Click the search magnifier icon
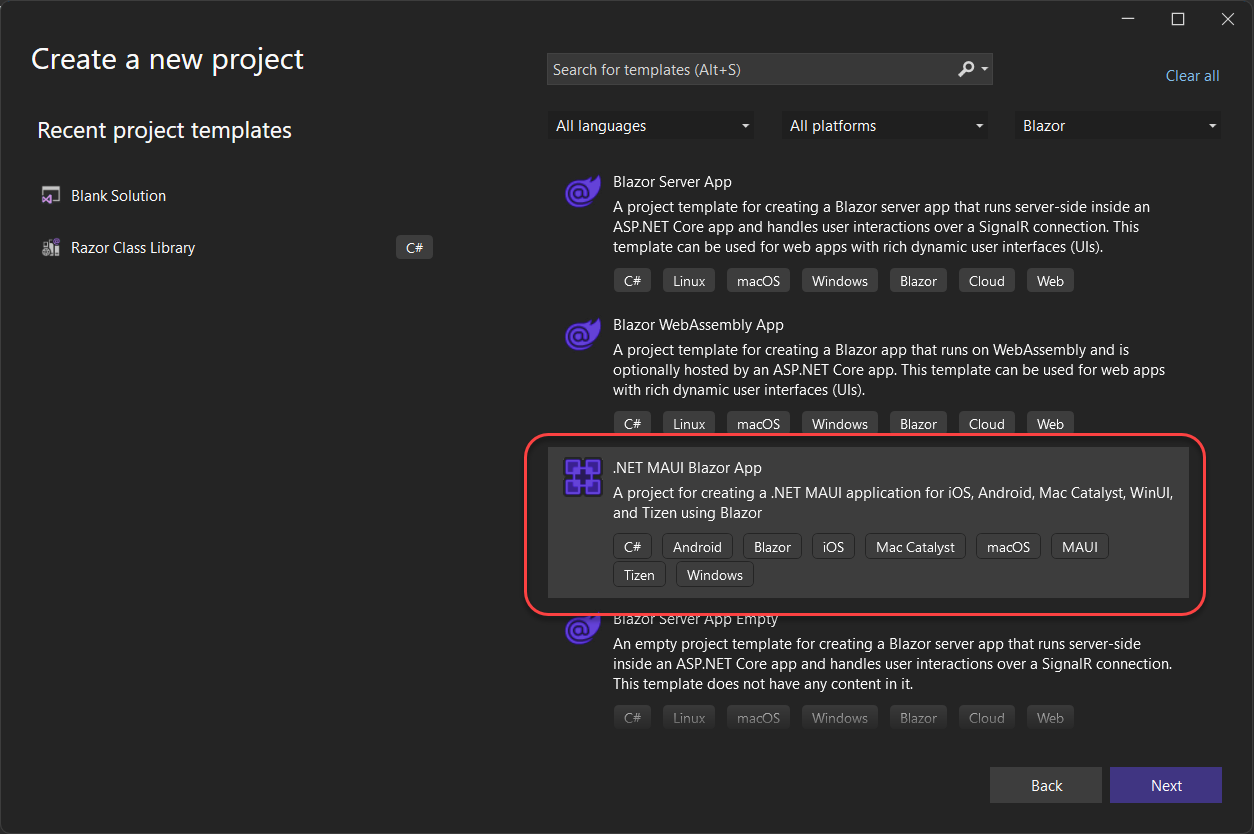Screen dimensions: 1254x834 point(966,69)
